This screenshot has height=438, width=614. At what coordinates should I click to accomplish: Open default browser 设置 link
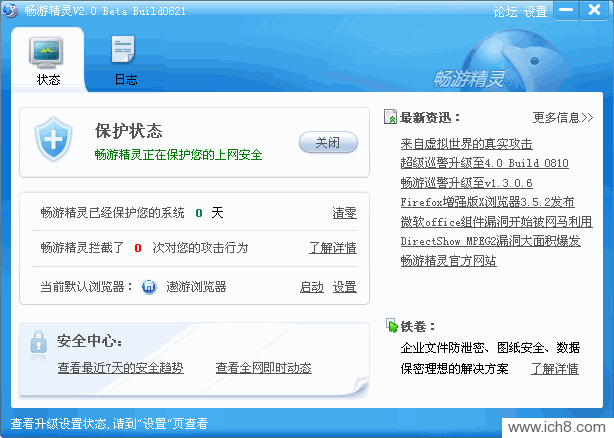click(345, 287)
